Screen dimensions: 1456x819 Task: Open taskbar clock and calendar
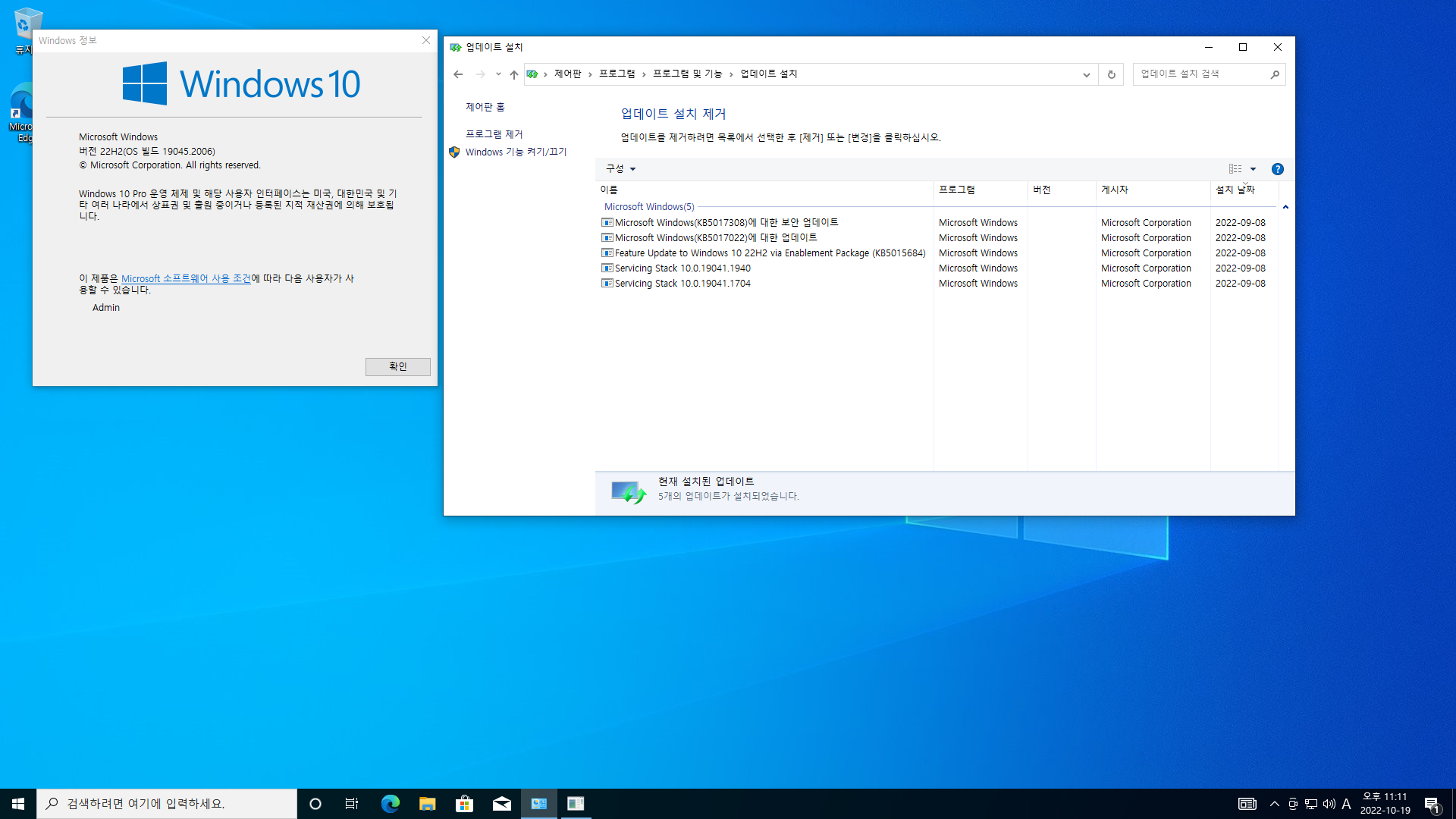[x=1385, y=804]
